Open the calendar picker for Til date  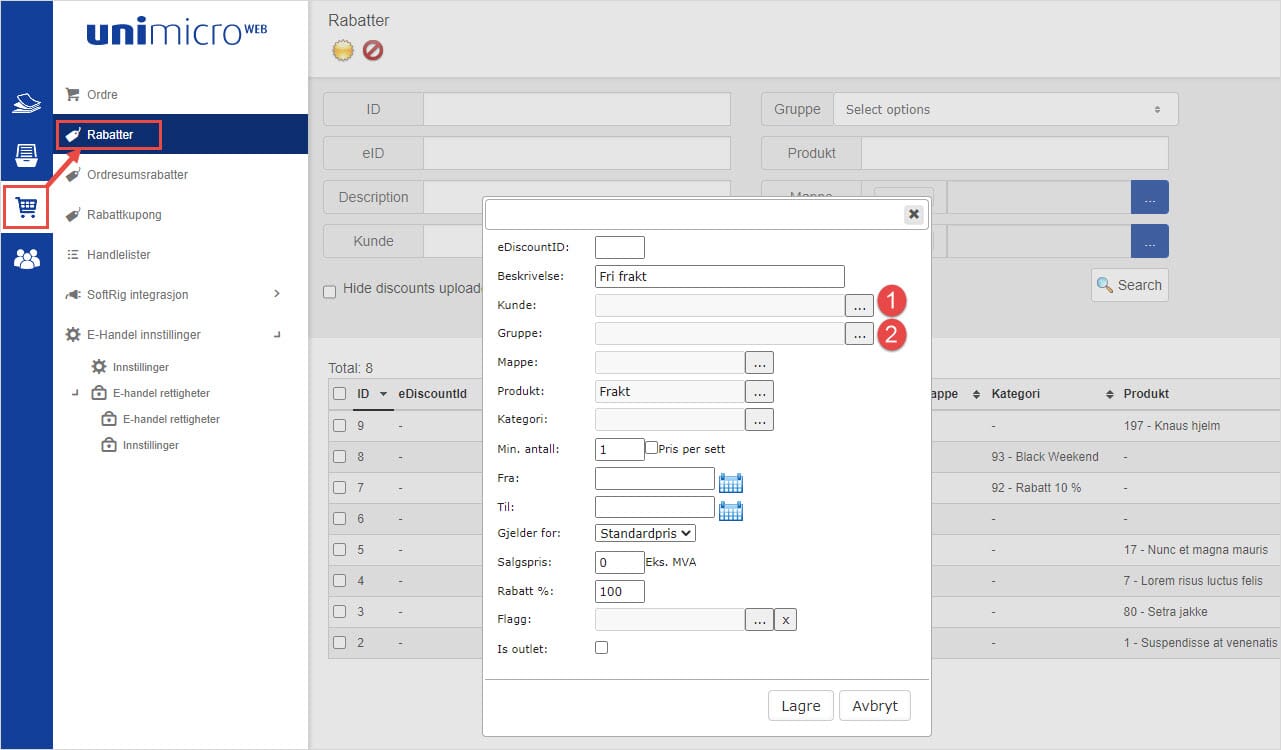click(x=731, y=511)
